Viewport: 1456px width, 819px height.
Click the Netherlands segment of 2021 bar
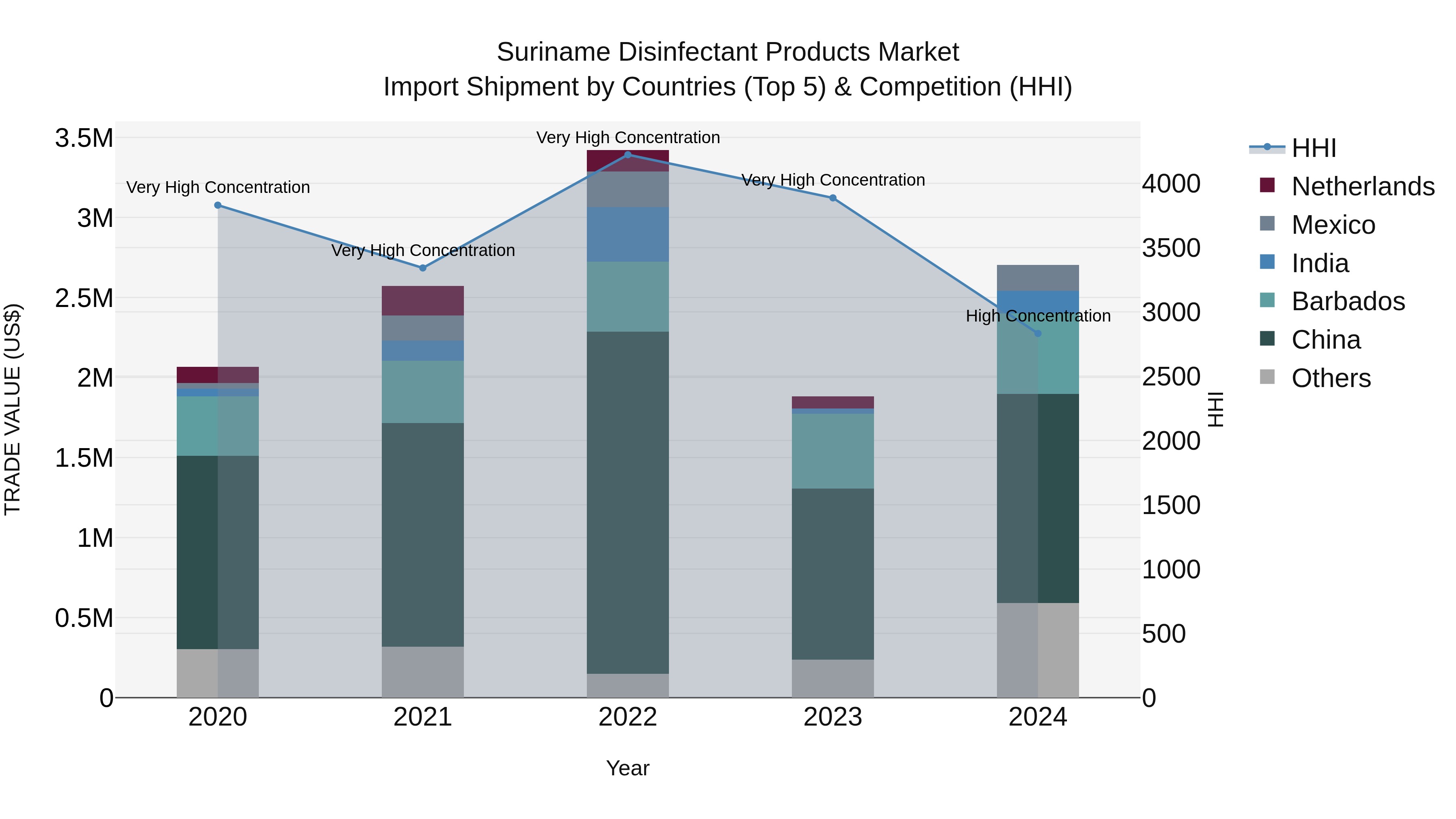[423, 301]
